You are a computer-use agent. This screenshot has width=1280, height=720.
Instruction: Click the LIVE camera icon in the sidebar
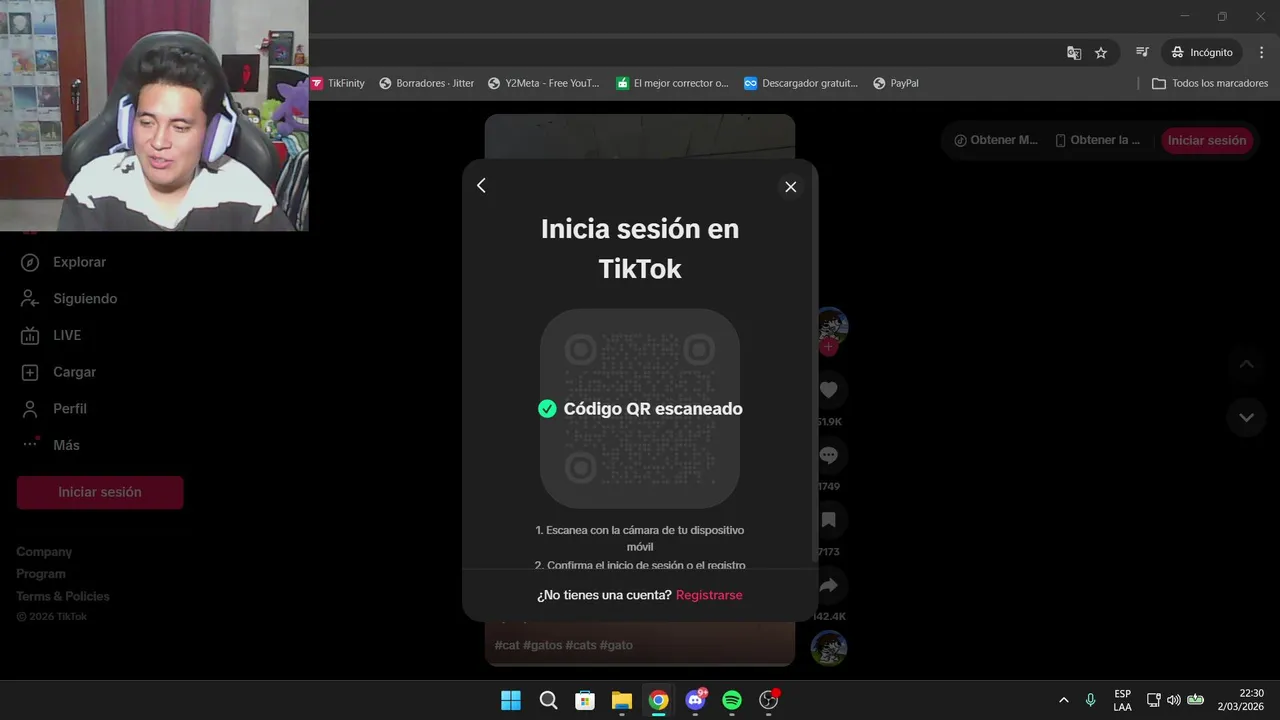point(30,335)
